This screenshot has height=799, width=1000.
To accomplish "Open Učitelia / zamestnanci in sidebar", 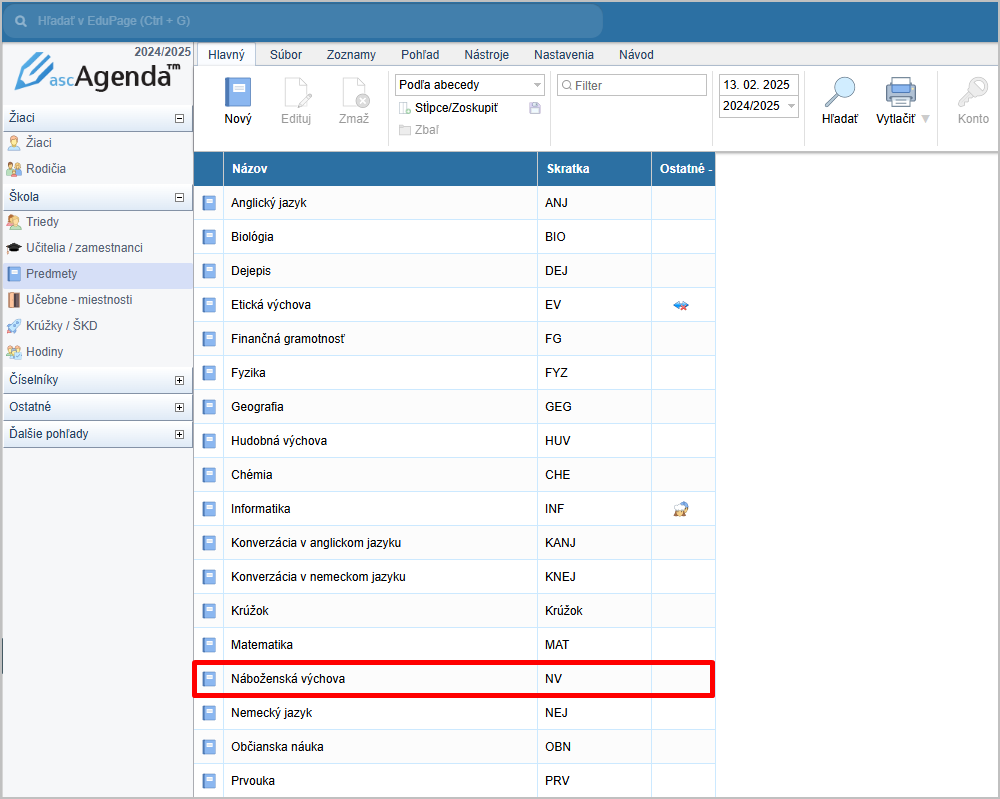I will (x=97, y=248).
